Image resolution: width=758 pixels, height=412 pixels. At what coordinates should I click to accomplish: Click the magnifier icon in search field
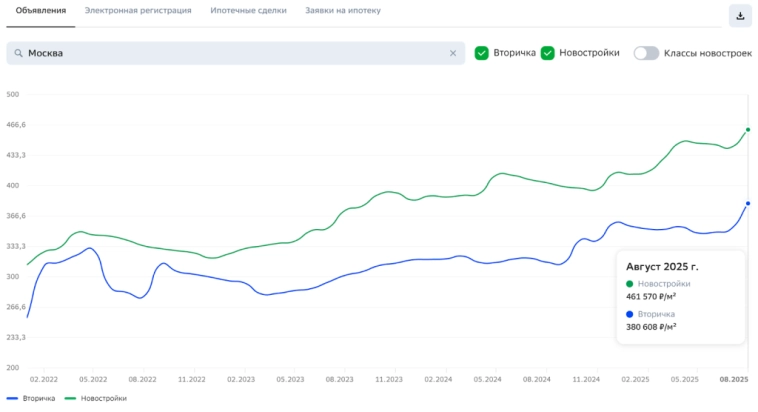click(18, 54)
